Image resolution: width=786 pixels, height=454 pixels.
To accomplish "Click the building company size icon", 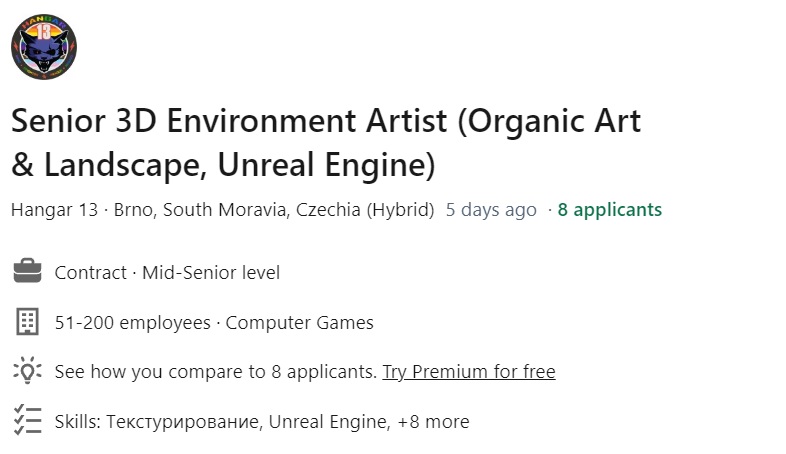I will tap(27, 322).
